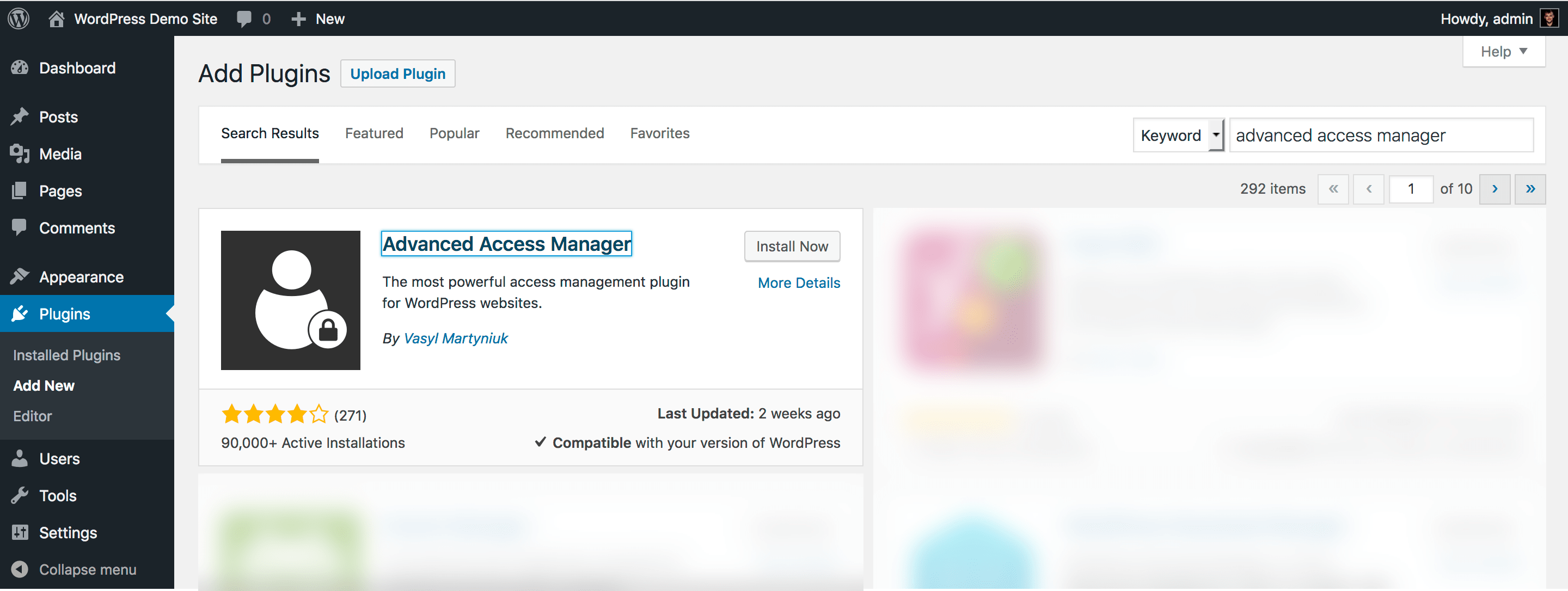This screenshot has height=591, width=1568.
Task: Open author Vasyl Martyniuk link
Action: coord(455,338)
